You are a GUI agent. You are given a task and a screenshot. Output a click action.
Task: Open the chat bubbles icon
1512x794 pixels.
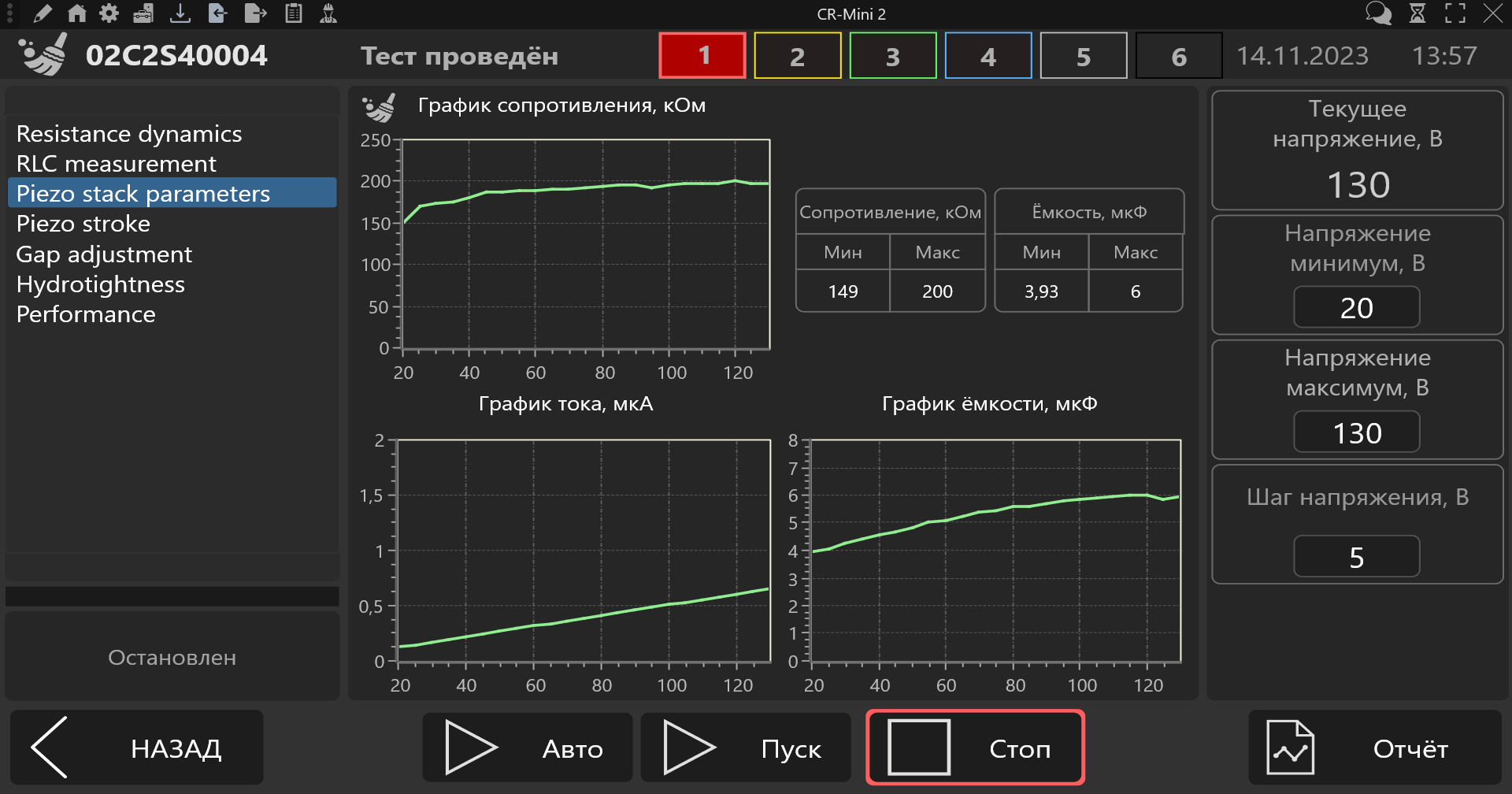[1378, 13]
